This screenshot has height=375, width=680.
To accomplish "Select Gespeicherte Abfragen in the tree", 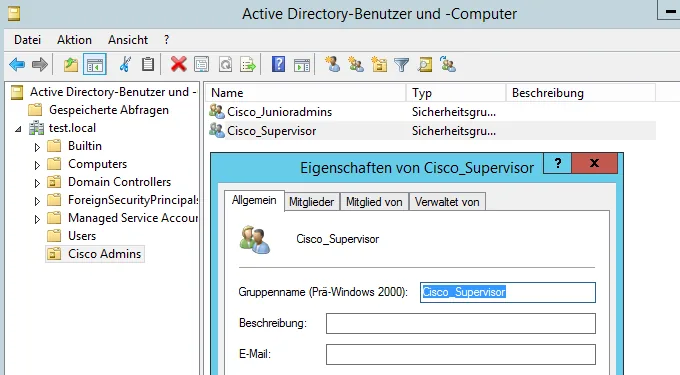I will 109,110.
